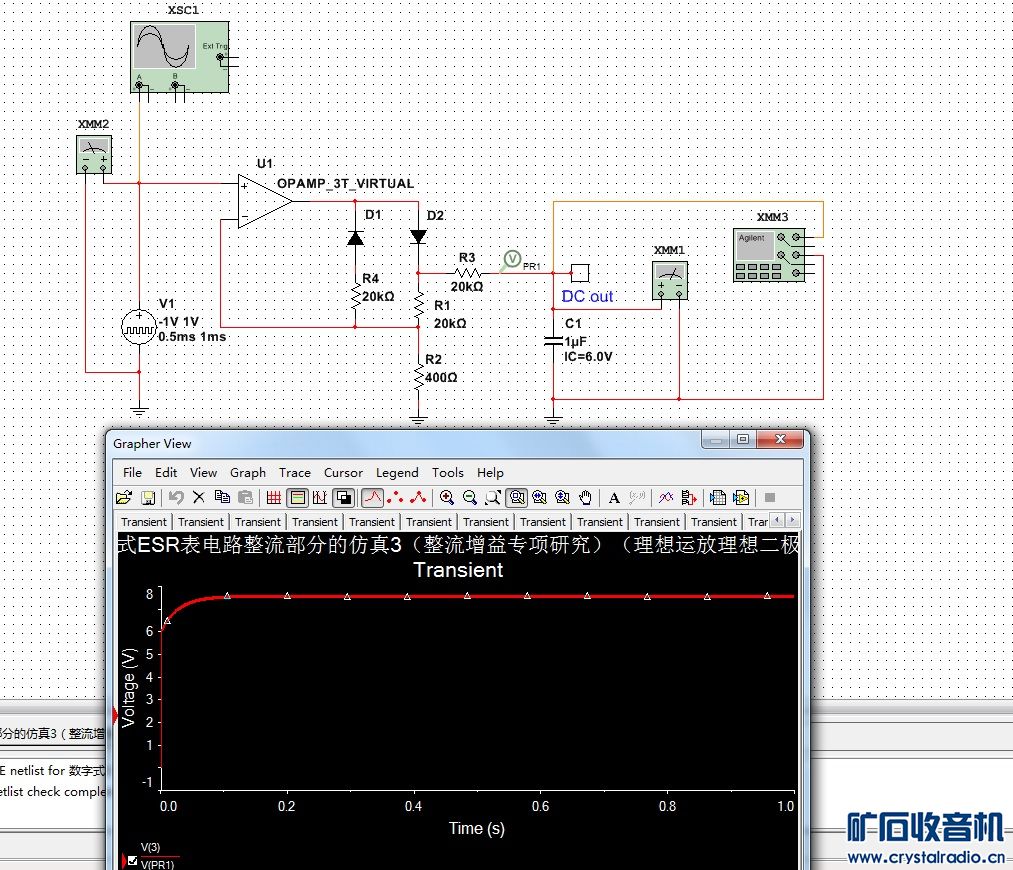Click the Delete X icon in Grapher toolbar
This screenshot has height=870, width=1013.
[x=198, y=497]
